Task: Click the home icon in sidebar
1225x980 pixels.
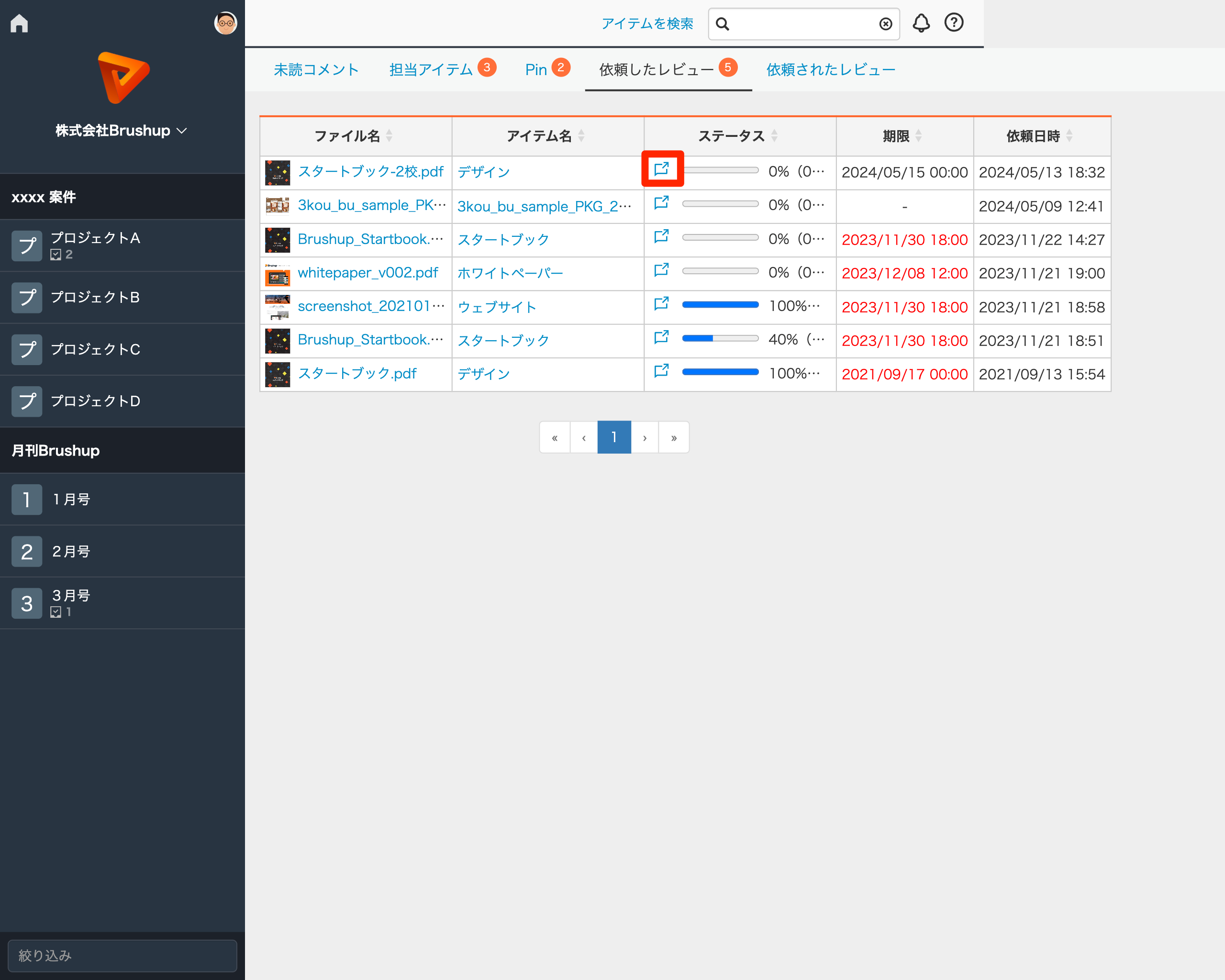Action: click(19, 23)
